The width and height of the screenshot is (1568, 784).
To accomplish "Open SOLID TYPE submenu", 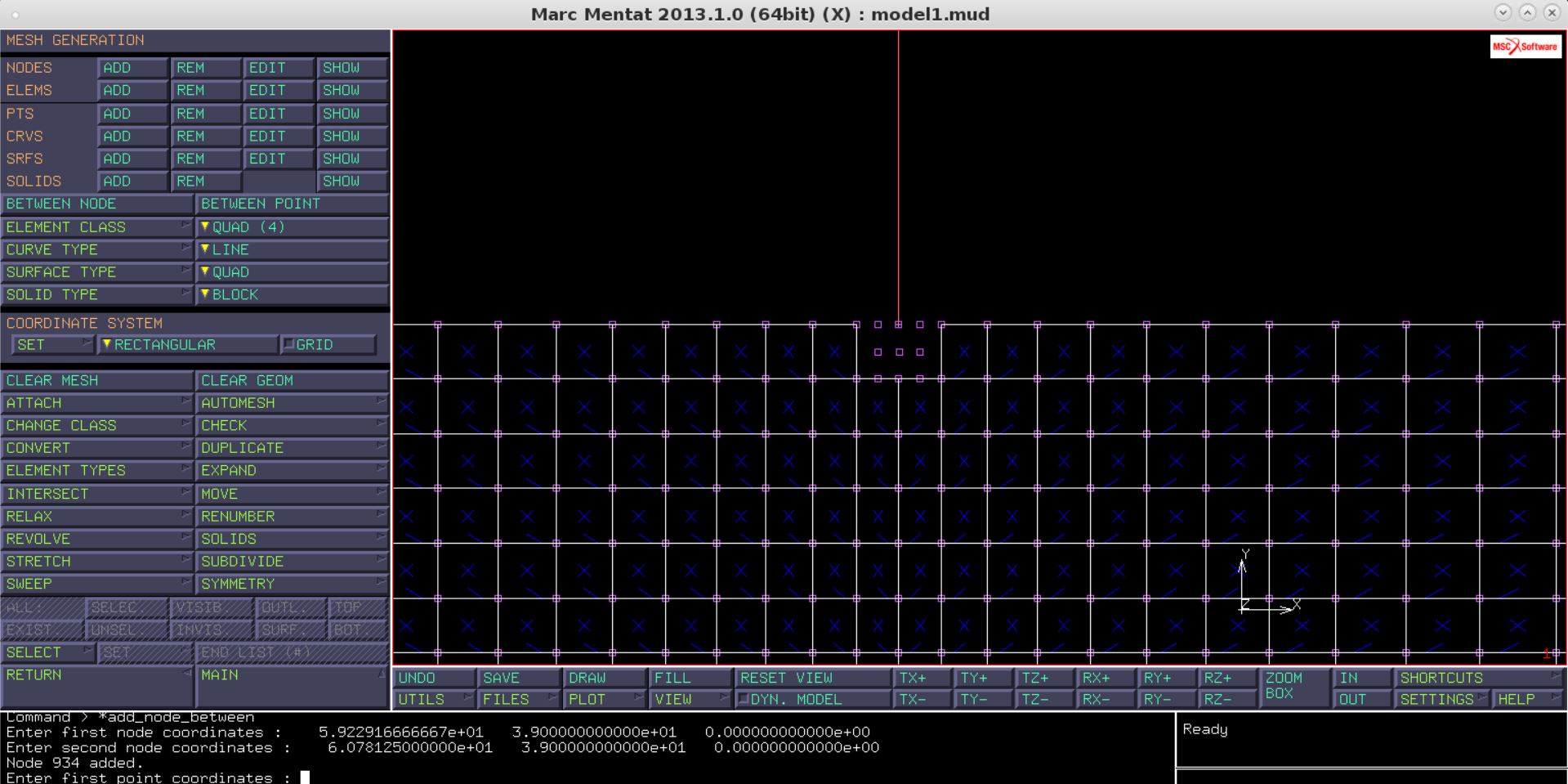I will [x=97, y=294].
